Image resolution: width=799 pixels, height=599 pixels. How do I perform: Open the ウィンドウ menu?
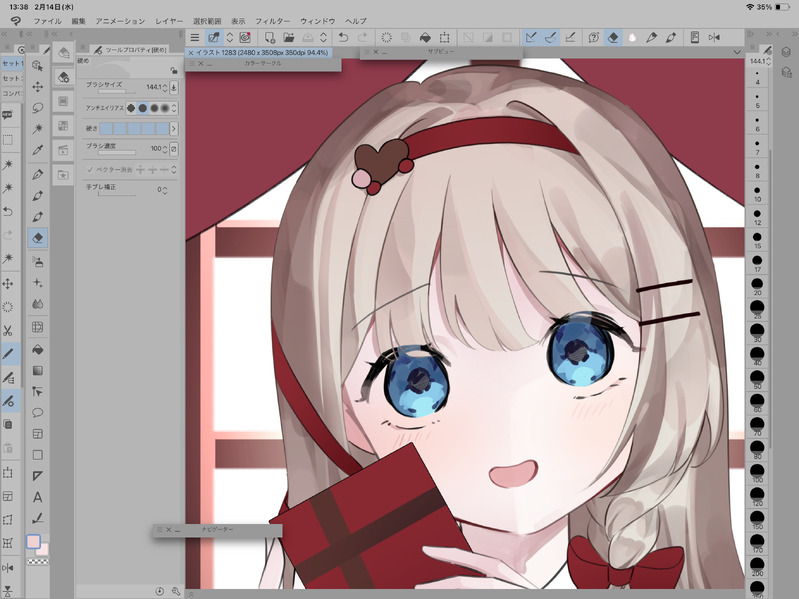tap(317, 21)
